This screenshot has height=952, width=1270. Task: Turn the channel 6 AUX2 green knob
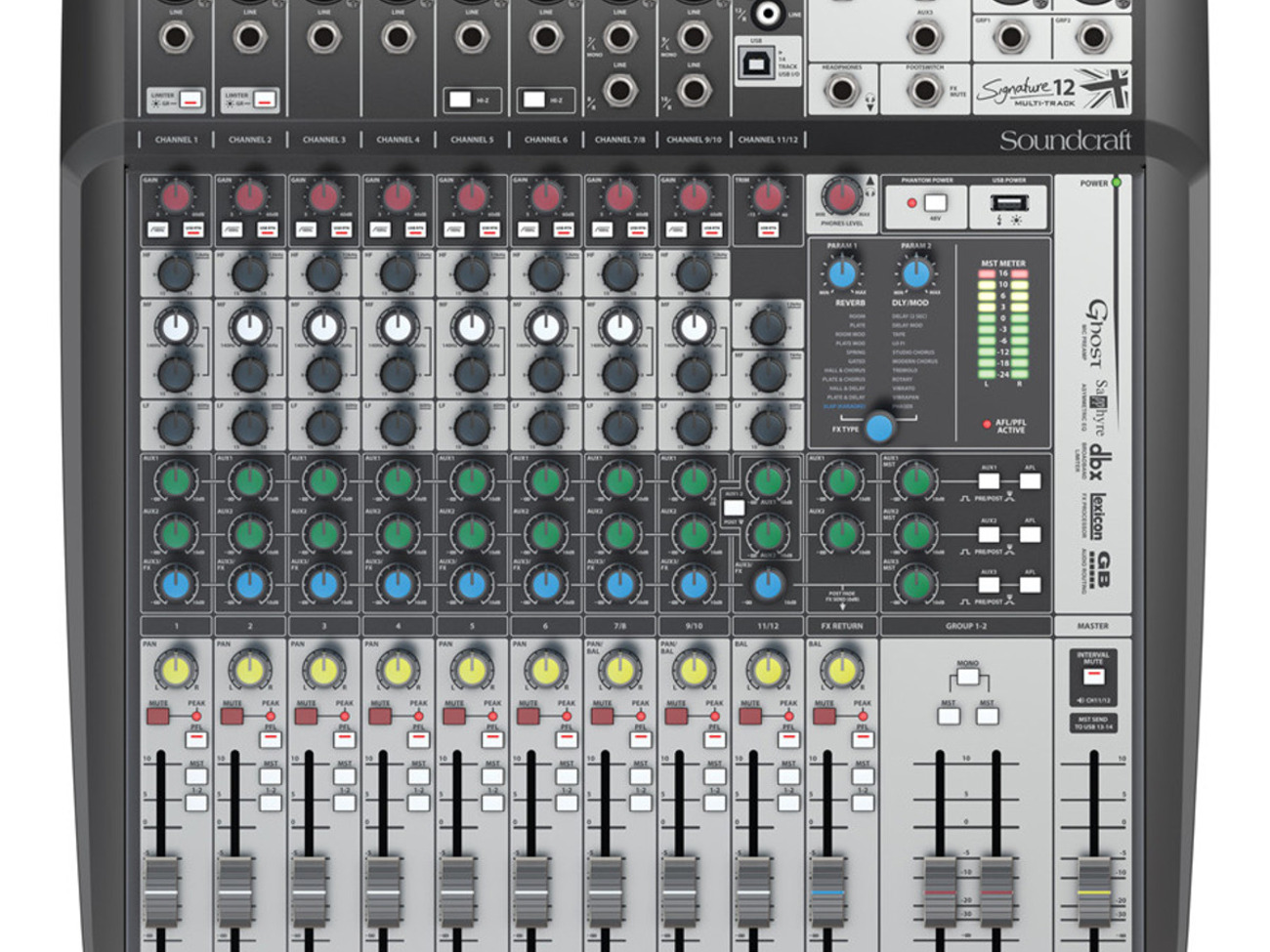pyautogui.click(x=546, y=533)
